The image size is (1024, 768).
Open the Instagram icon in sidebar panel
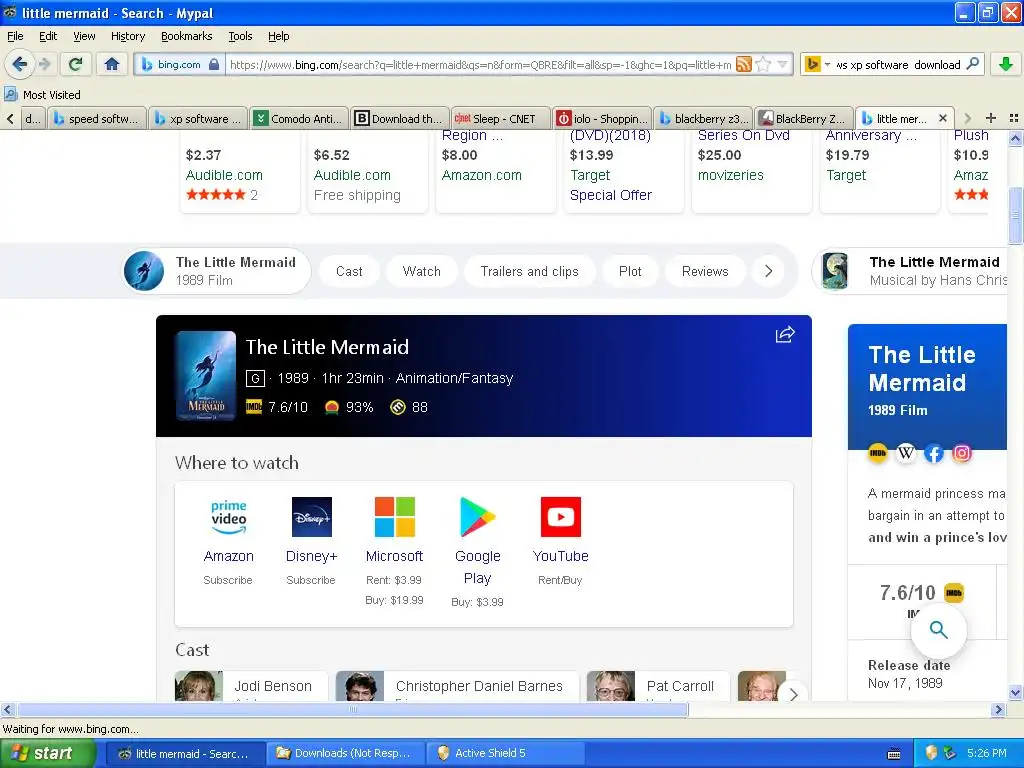click(x=962, y=453)
